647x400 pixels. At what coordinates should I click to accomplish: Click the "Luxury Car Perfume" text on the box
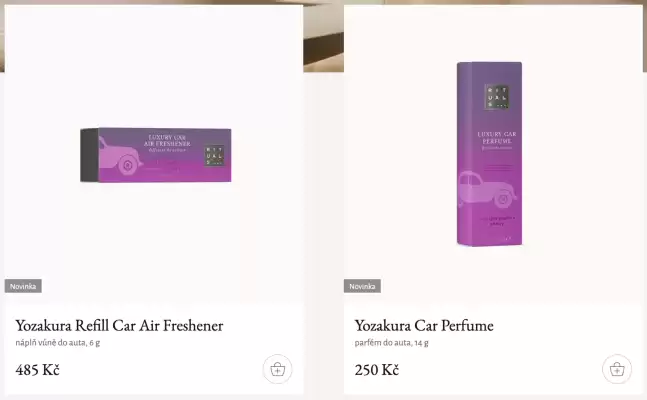coord(497,137)
